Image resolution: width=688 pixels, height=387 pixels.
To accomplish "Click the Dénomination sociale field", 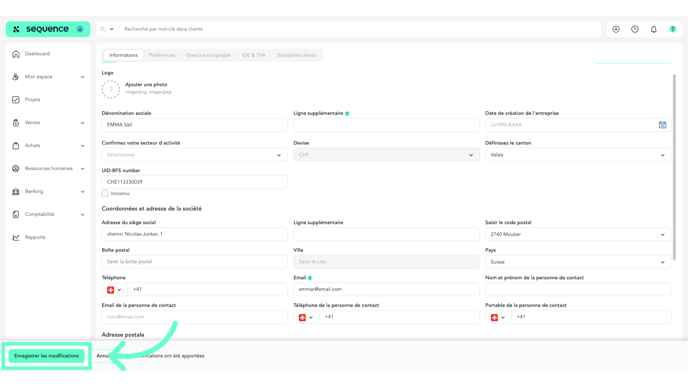I will [194, 125].
